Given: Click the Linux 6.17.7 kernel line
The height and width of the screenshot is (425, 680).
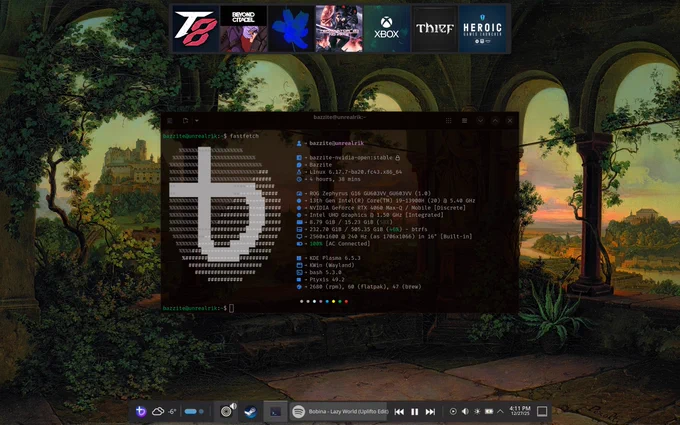Looking at the screenshot, I should [x=349, y=172].
